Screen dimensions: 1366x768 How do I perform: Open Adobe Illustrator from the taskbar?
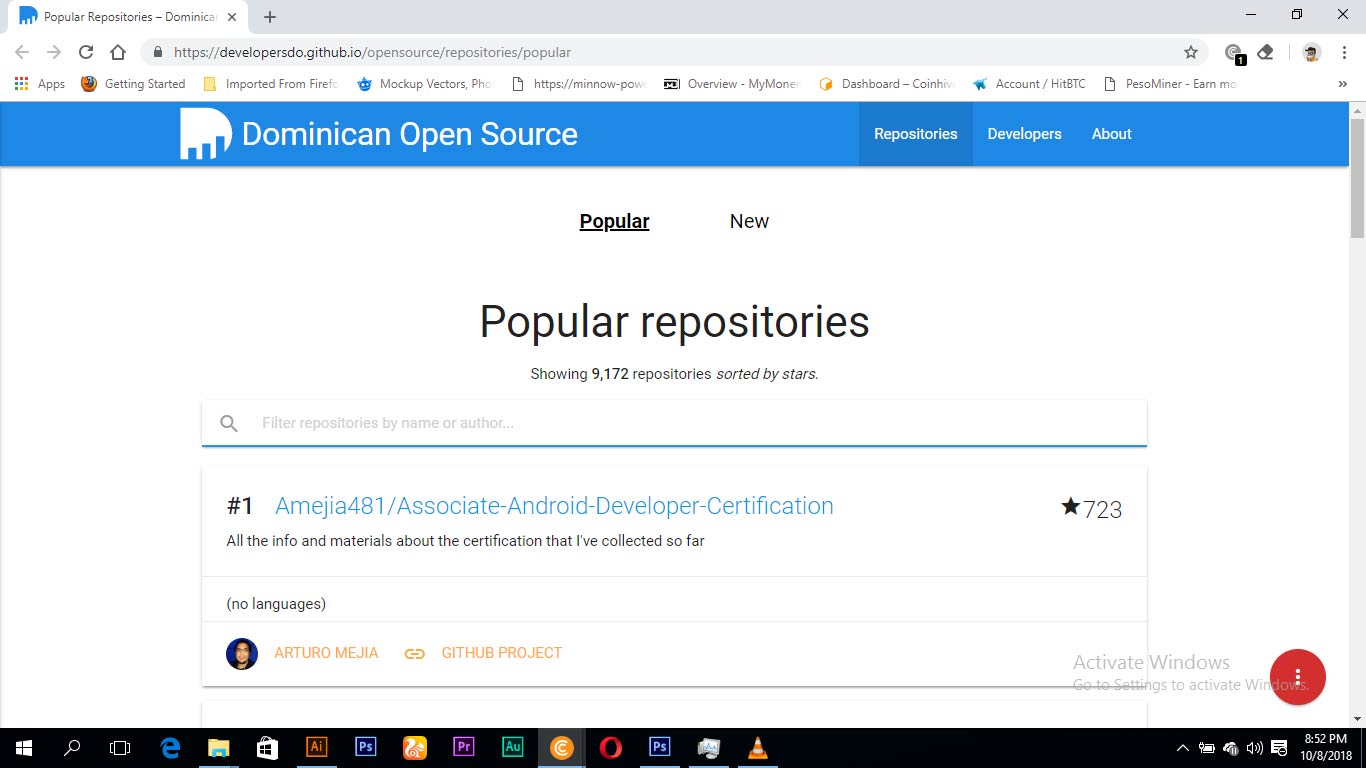317,747
